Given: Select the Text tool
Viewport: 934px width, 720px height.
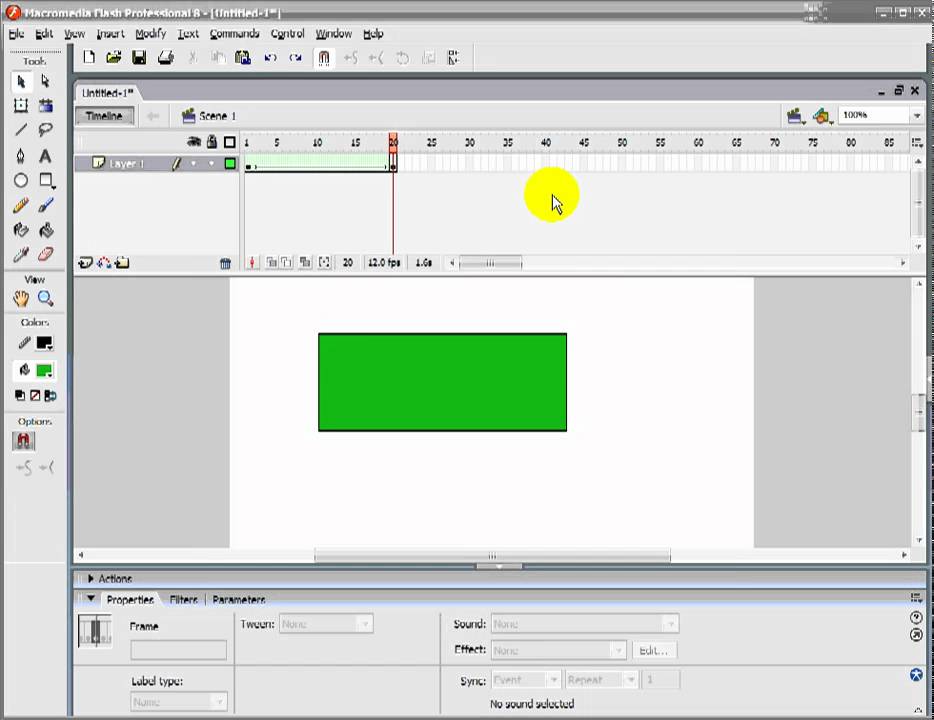Looking at the screenshot, I should click(x=46, y=155).
